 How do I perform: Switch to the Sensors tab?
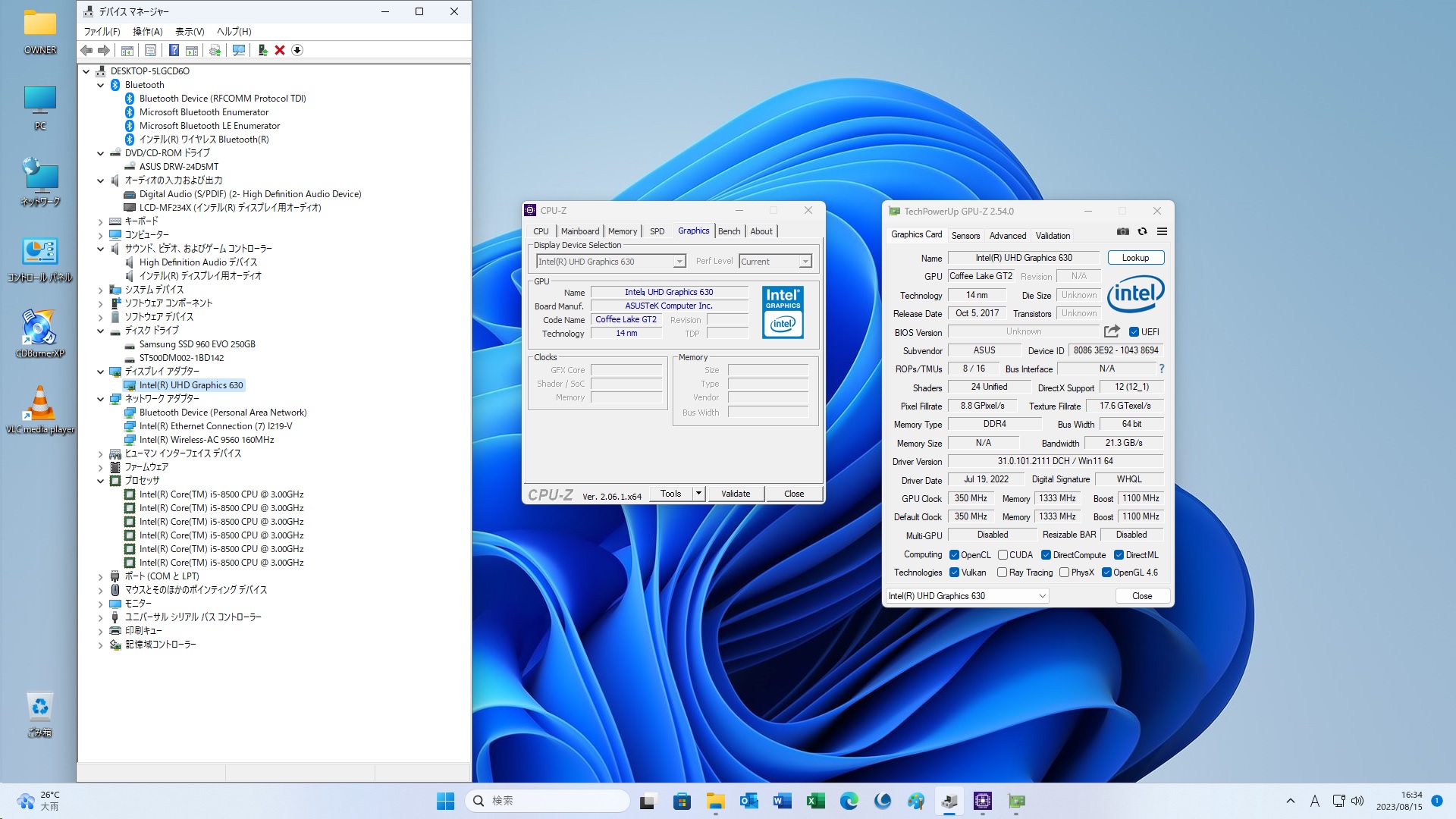pyautogui.click(x=965, y=236)
